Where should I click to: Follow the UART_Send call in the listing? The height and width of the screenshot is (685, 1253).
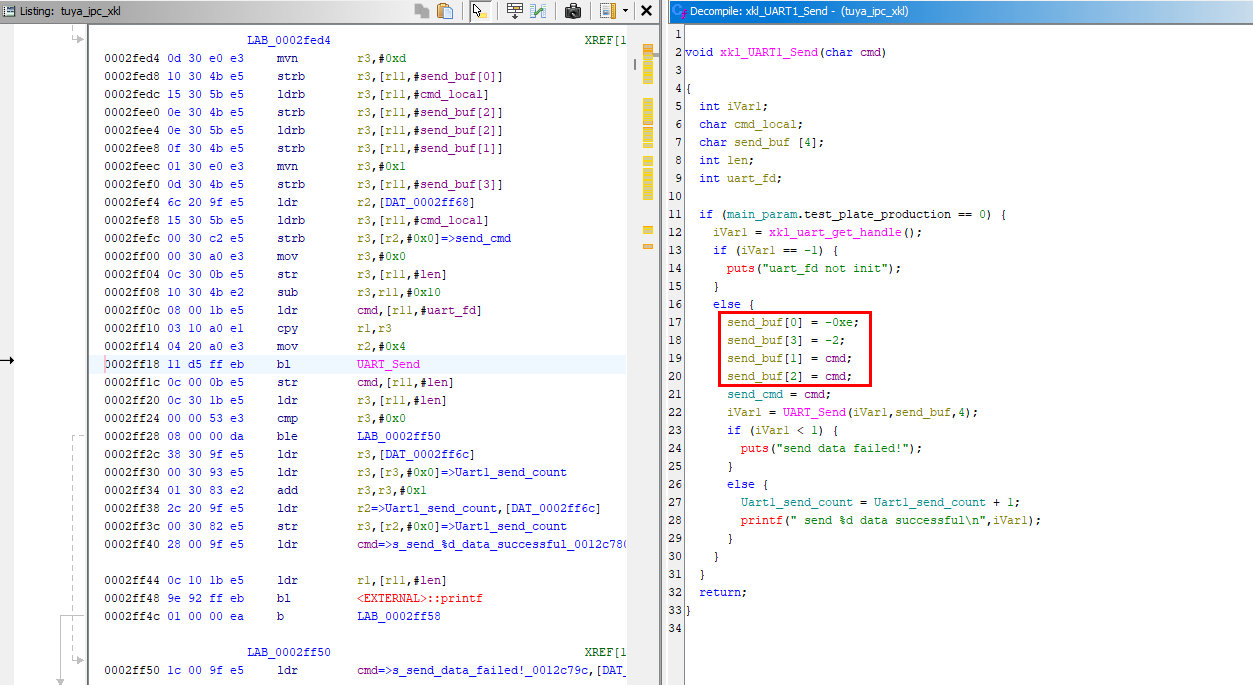(388, 365)
